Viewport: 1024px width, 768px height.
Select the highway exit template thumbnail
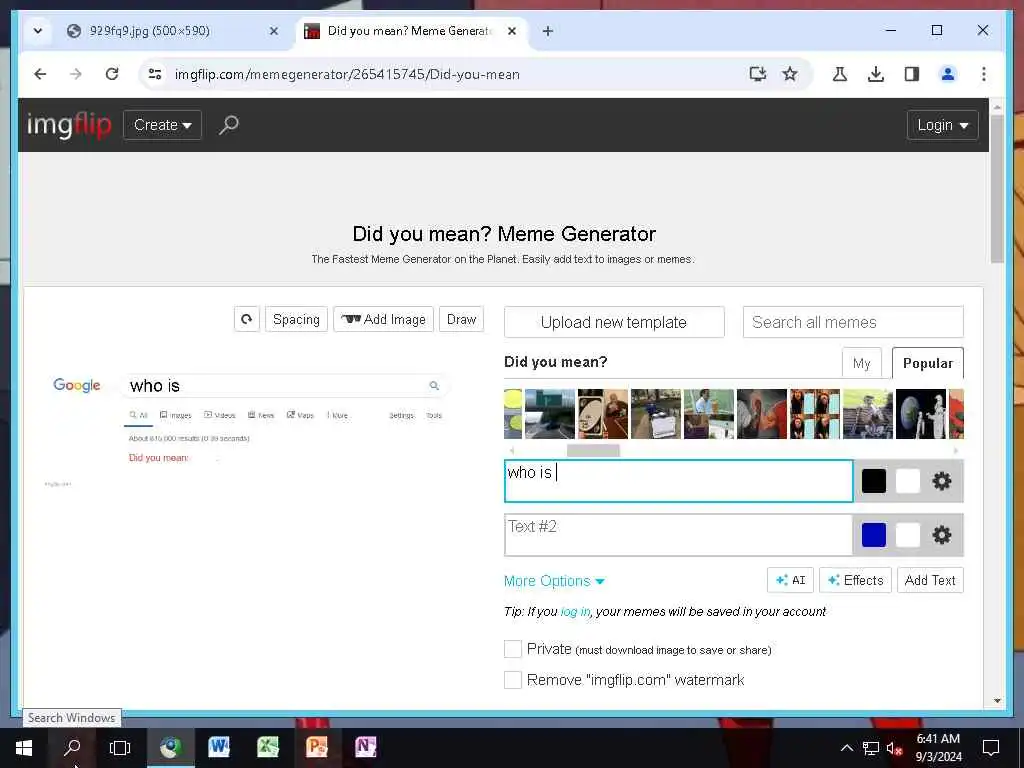click(550, 414)
